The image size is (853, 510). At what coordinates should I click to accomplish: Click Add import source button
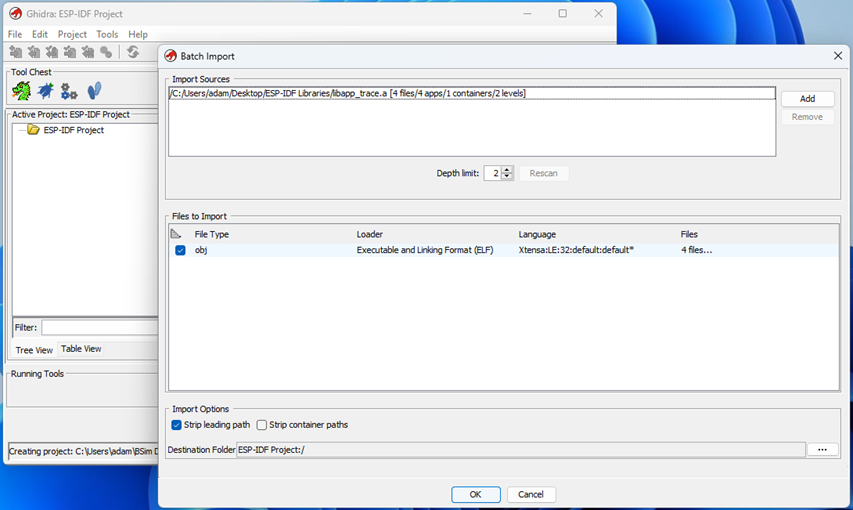(807, 99)
